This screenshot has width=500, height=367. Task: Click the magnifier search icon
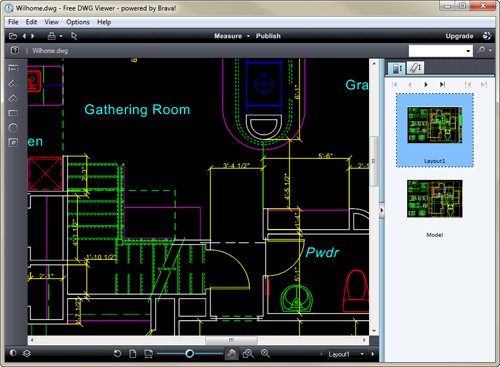(x=481, y=50)
